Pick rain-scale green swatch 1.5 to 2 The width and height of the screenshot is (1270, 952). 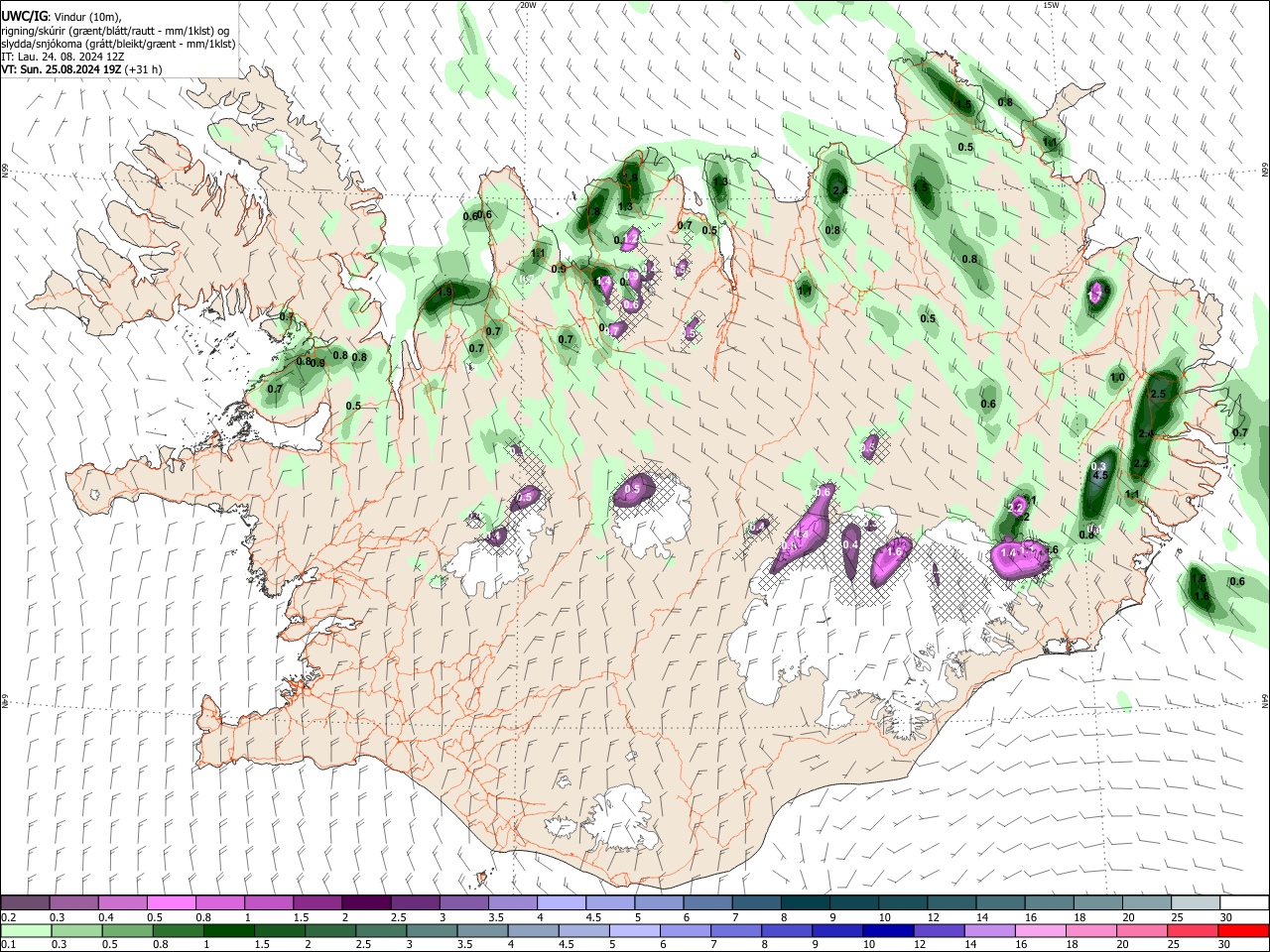(282, 930)
